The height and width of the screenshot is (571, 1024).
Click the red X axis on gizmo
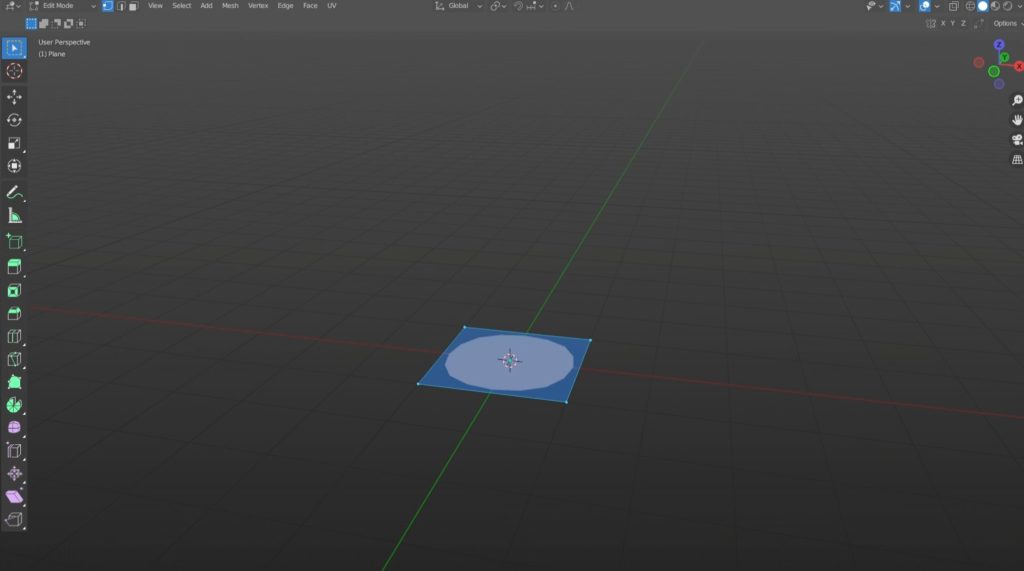(1018, 66)
